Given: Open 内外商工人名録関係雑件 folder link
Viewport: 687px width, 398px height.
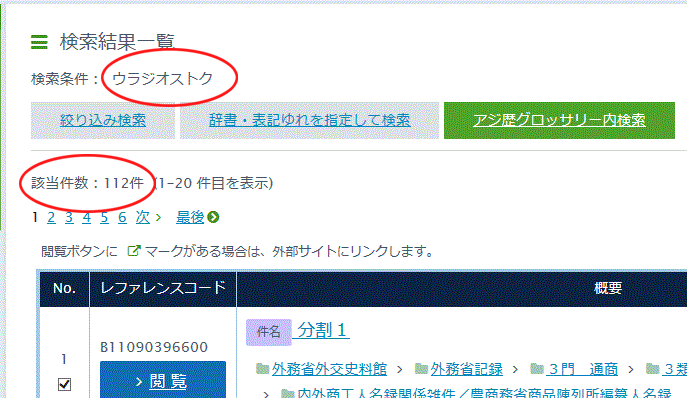Looking at the screenshot, I should pyautogui.click(x=484, y=393).
